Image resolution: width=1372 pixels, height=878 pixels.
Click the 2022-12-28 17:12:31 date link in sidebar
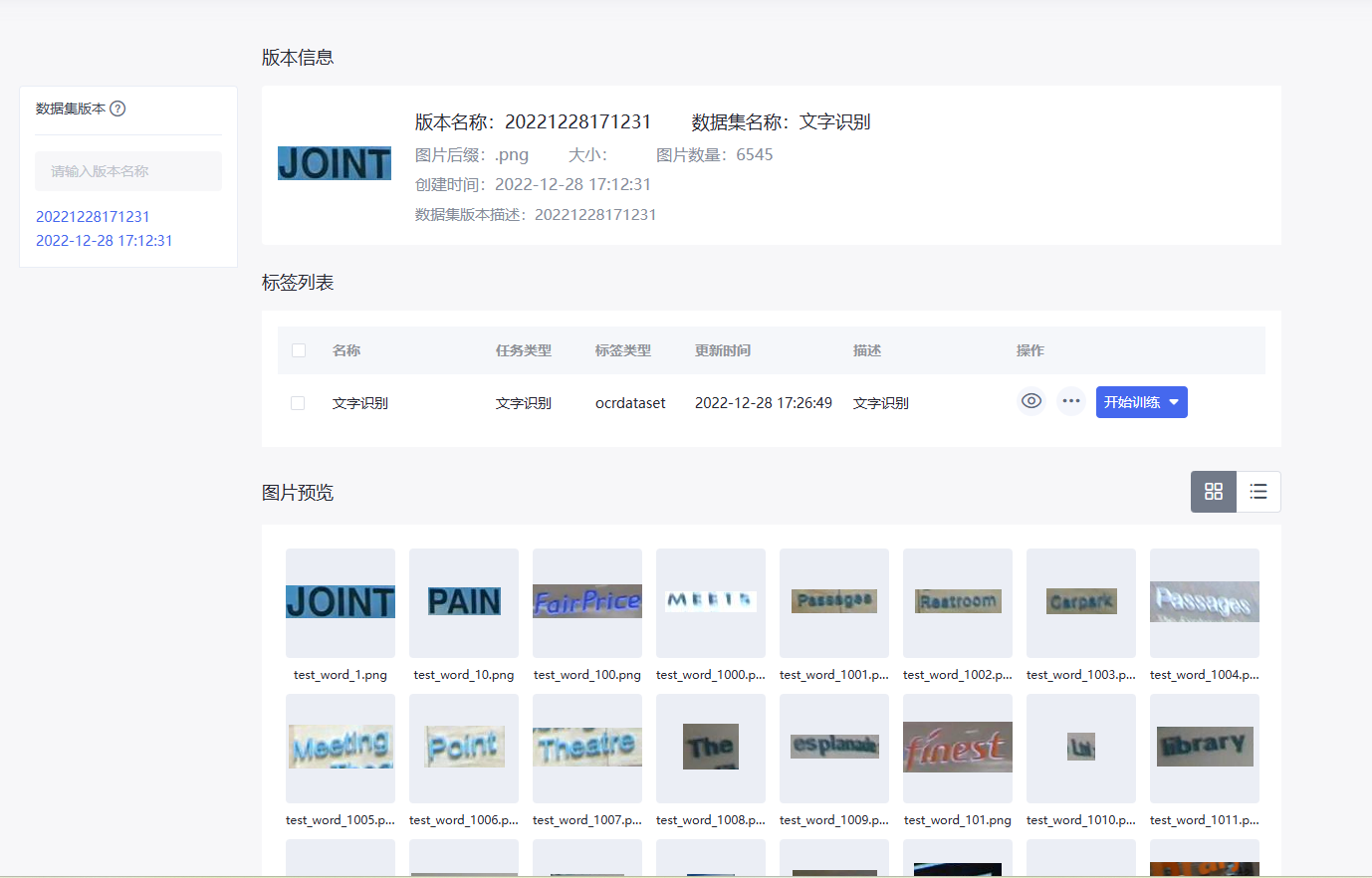pos(105,240)
